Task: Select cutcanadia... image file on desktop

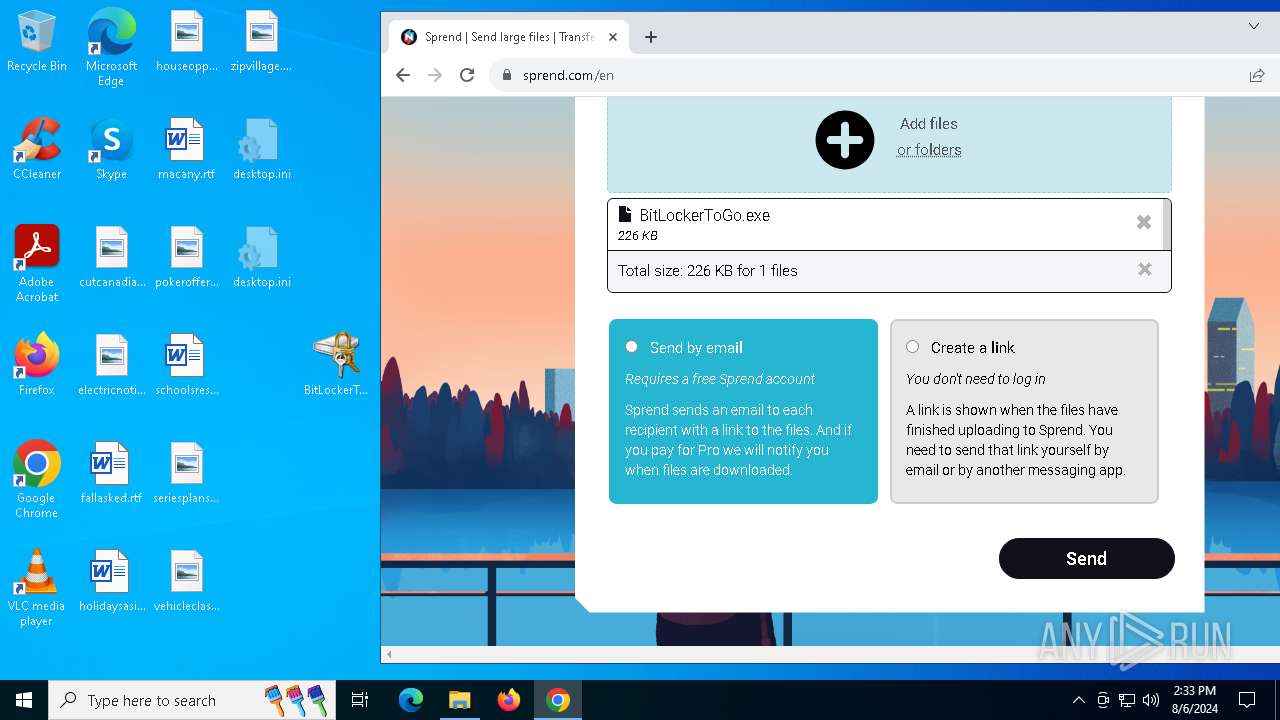Action: 112,256
